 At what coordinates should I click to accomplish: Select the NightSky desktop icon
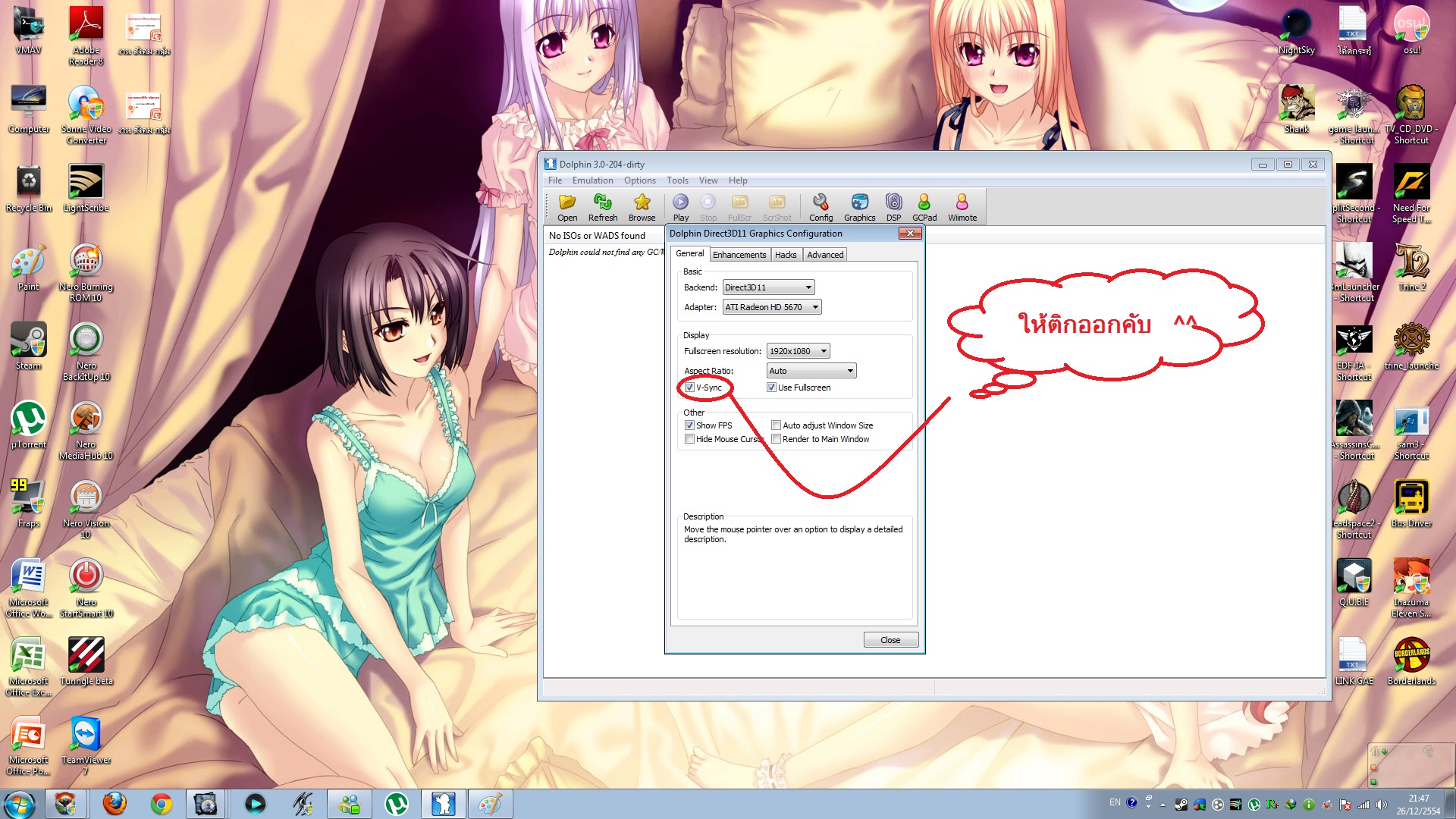[1296, 30]
